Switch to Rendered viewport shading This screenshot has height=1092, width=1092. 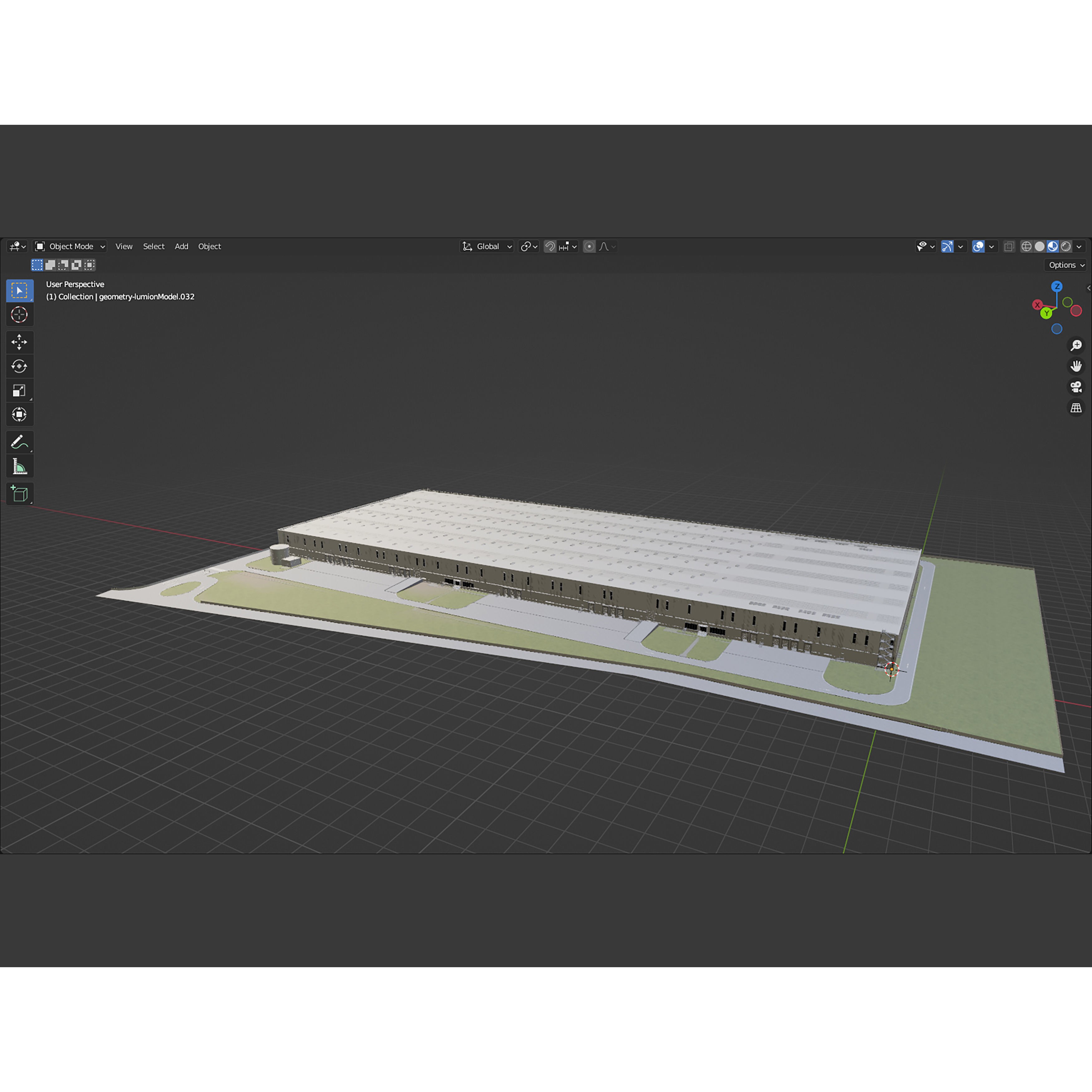point(1065,246)
